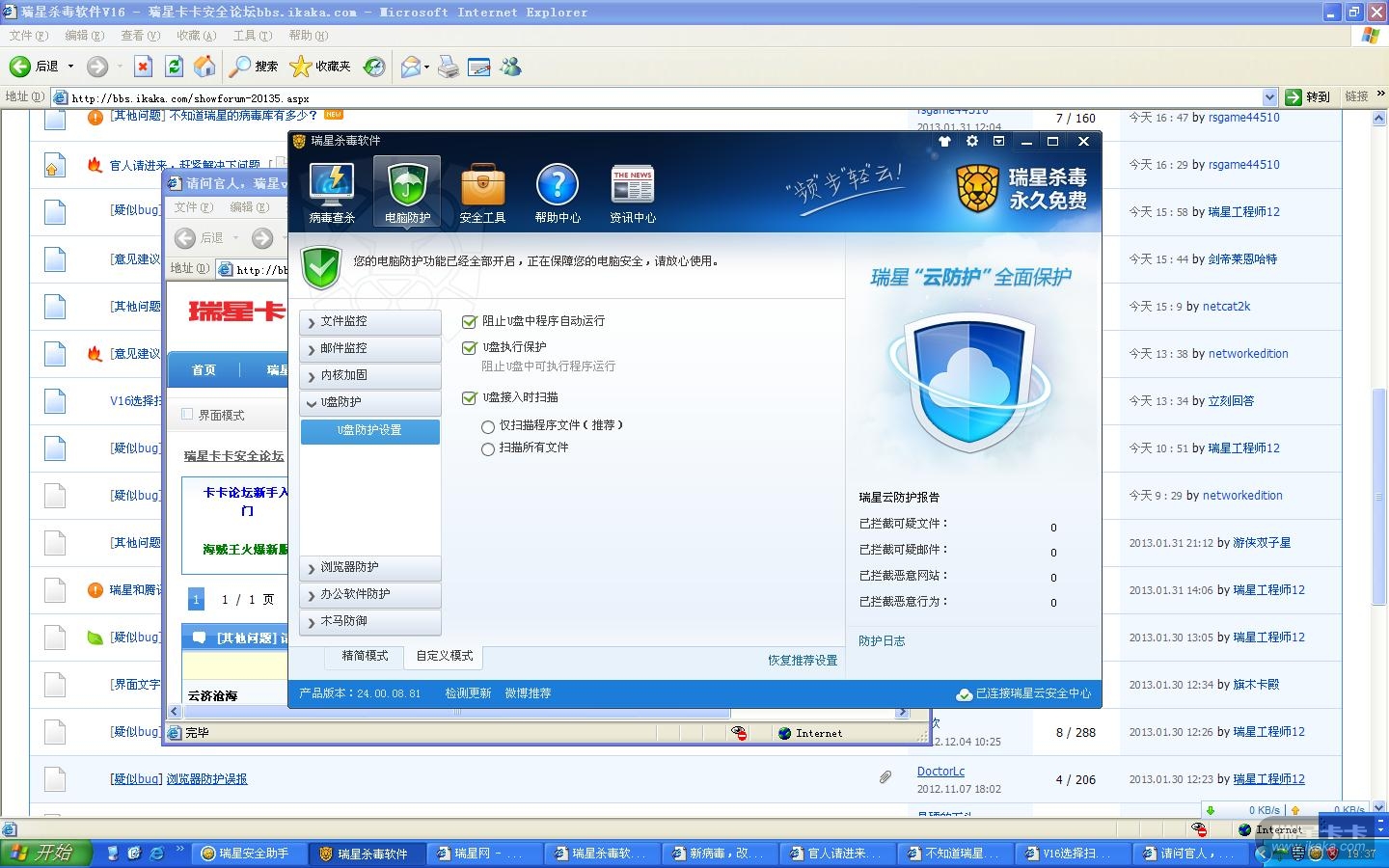Collapse the U盘防护 section
The image size is (1389, 868).
370,403
